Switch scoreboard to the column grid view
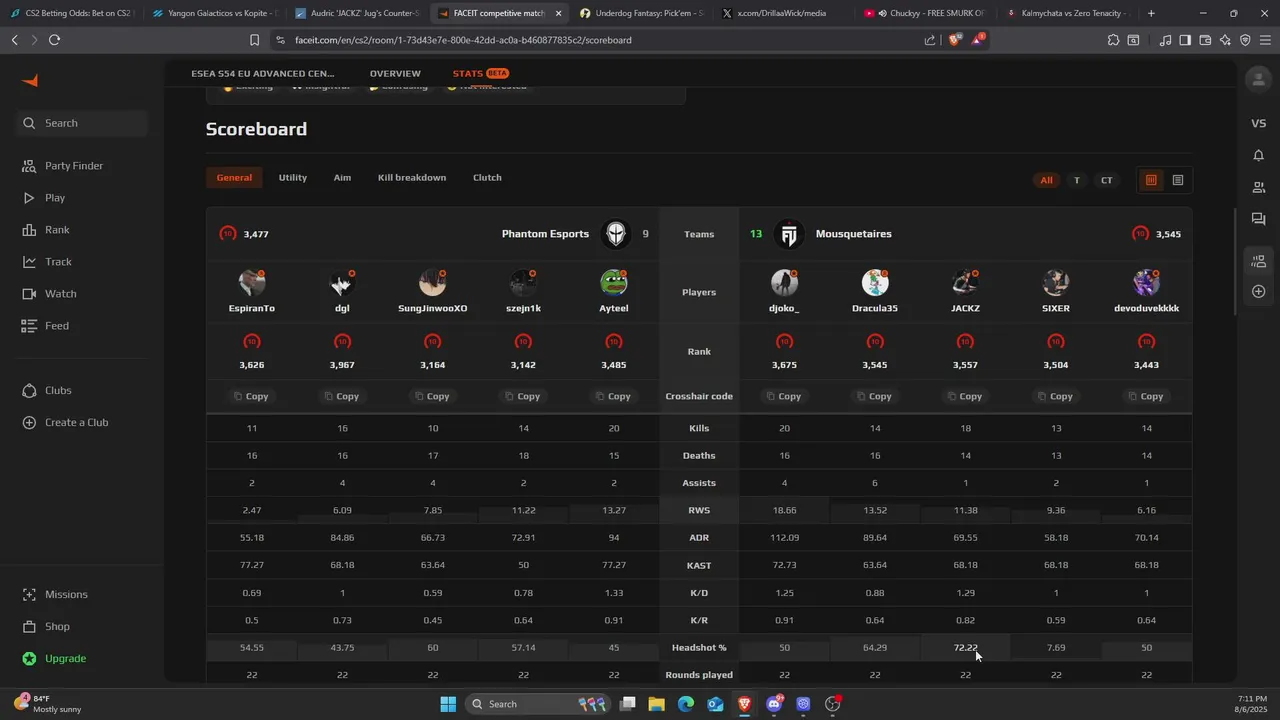Screen dimensions: 1280x720 point(1151,180)
